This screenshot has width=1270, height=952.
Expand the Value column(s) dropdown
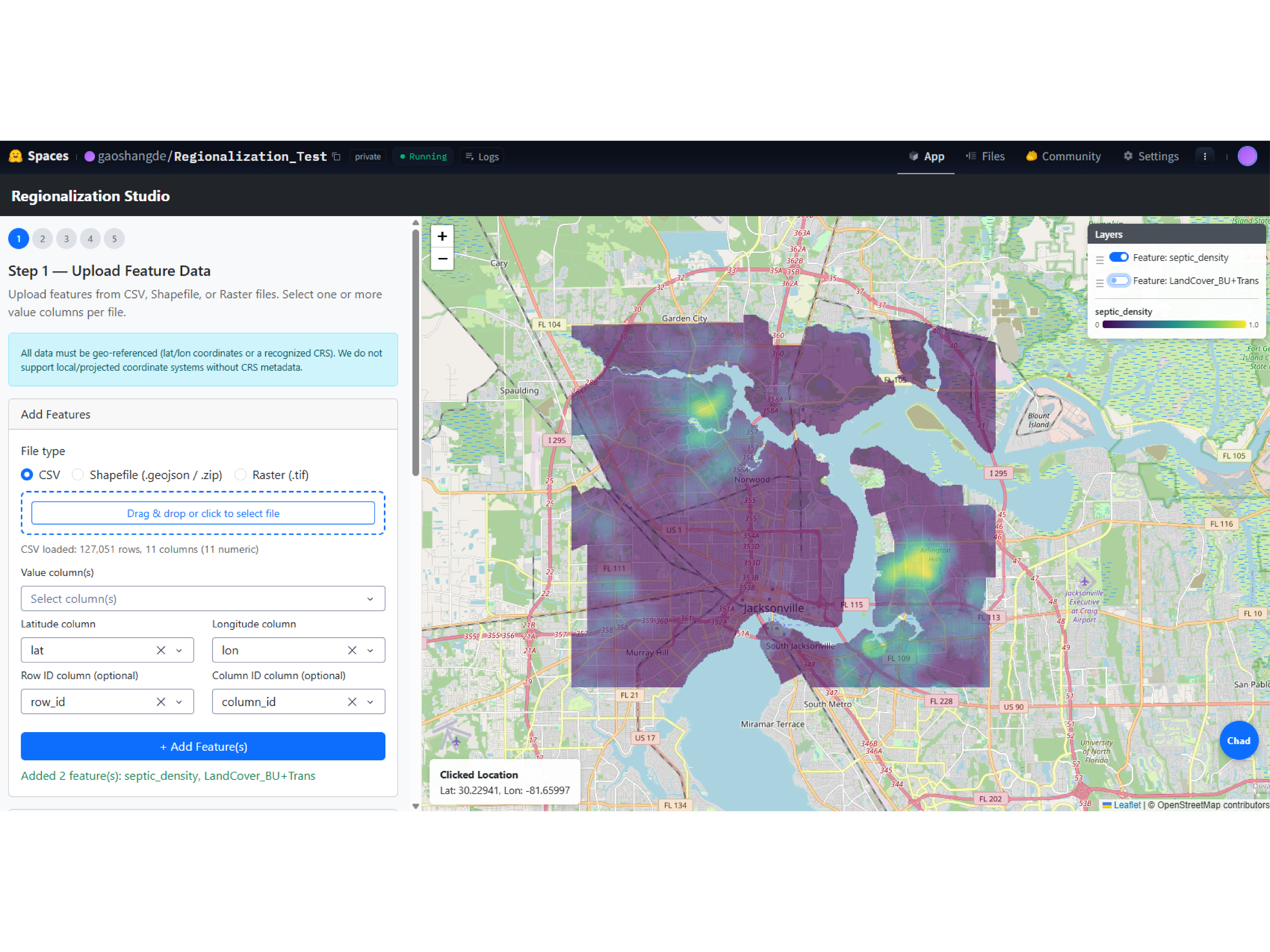[x=203, y=598]
